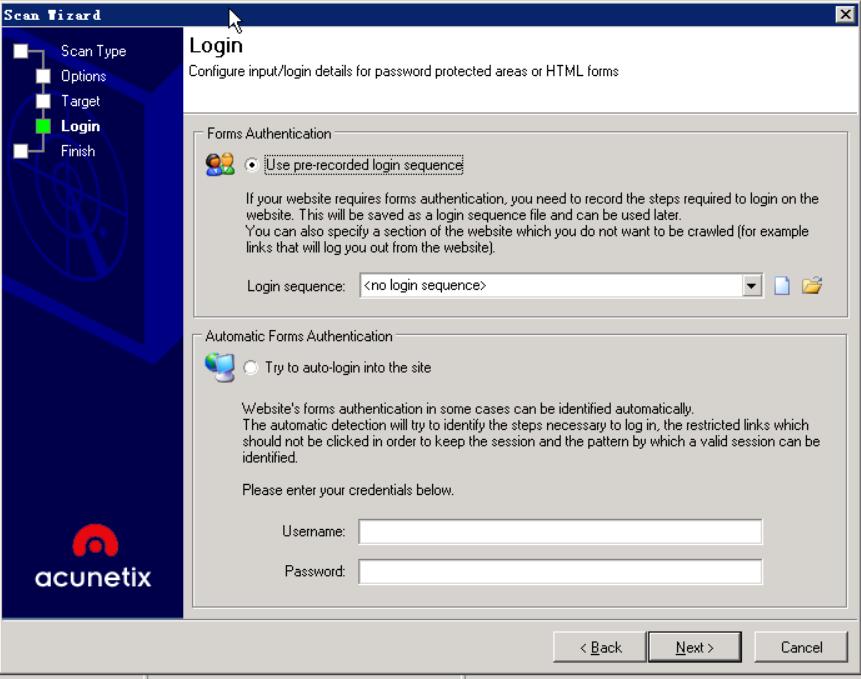Click into the Password field
Image resolution: width=861 pixels, height=679 pixels.
click(x=560, y=571)
